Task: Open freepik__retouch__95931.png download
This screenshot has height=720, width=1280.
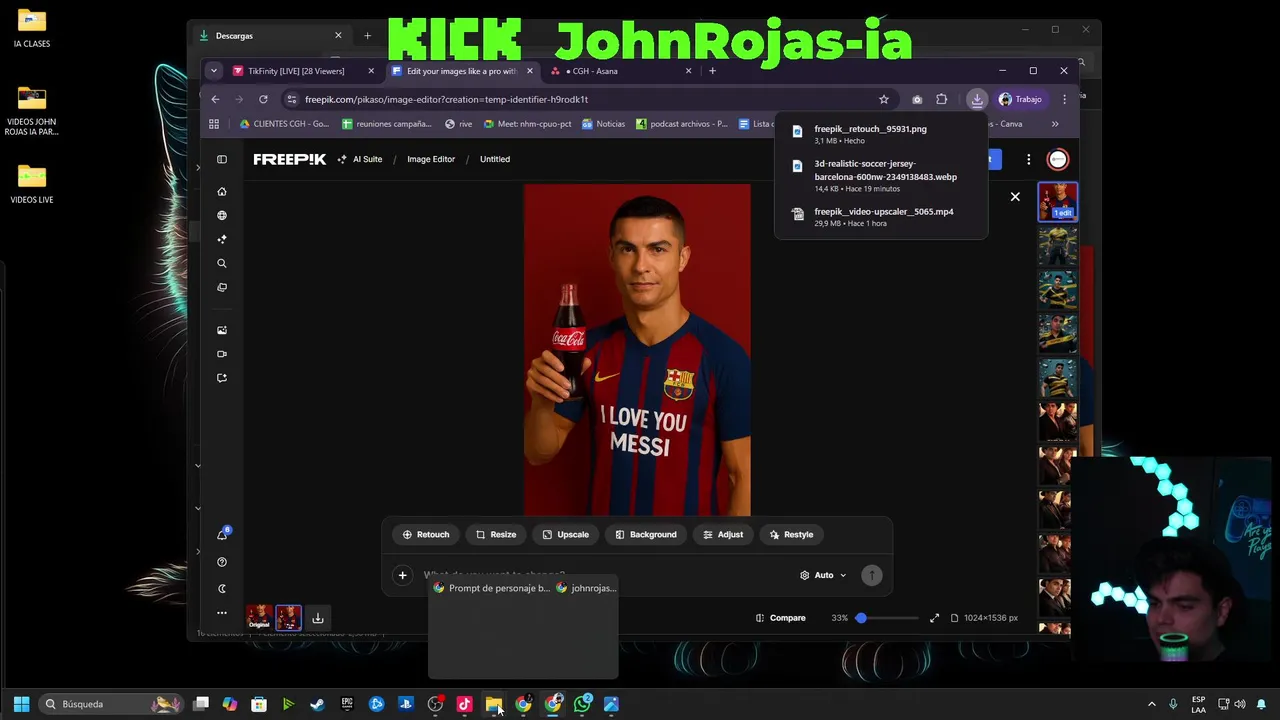Action: [880, 134]
